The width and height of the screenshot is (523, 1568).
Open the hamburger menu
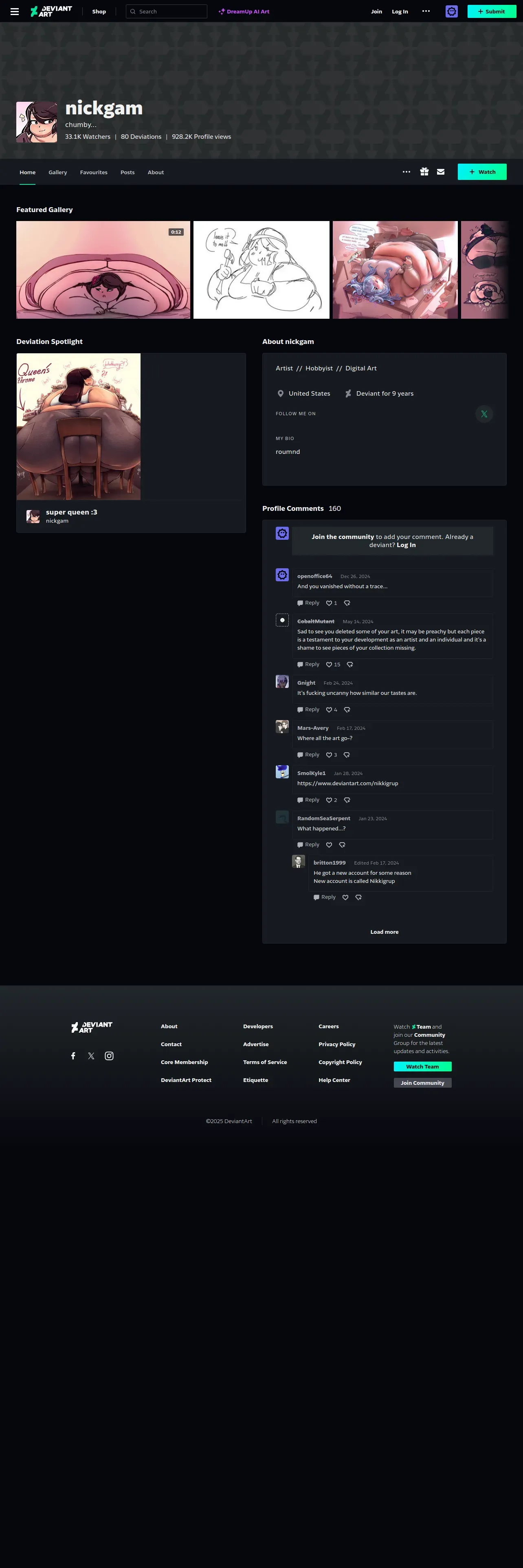15,11
